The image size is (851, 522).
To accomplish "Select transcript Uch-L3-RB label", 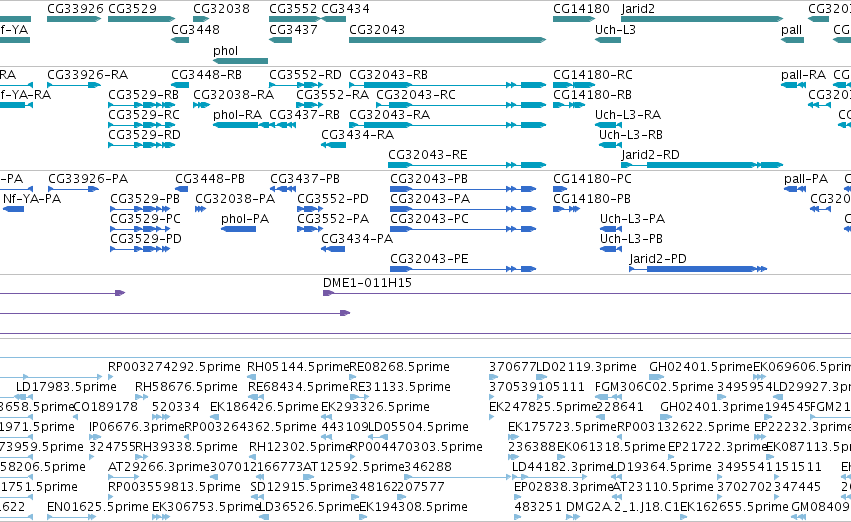I will [x=631, y=135].
